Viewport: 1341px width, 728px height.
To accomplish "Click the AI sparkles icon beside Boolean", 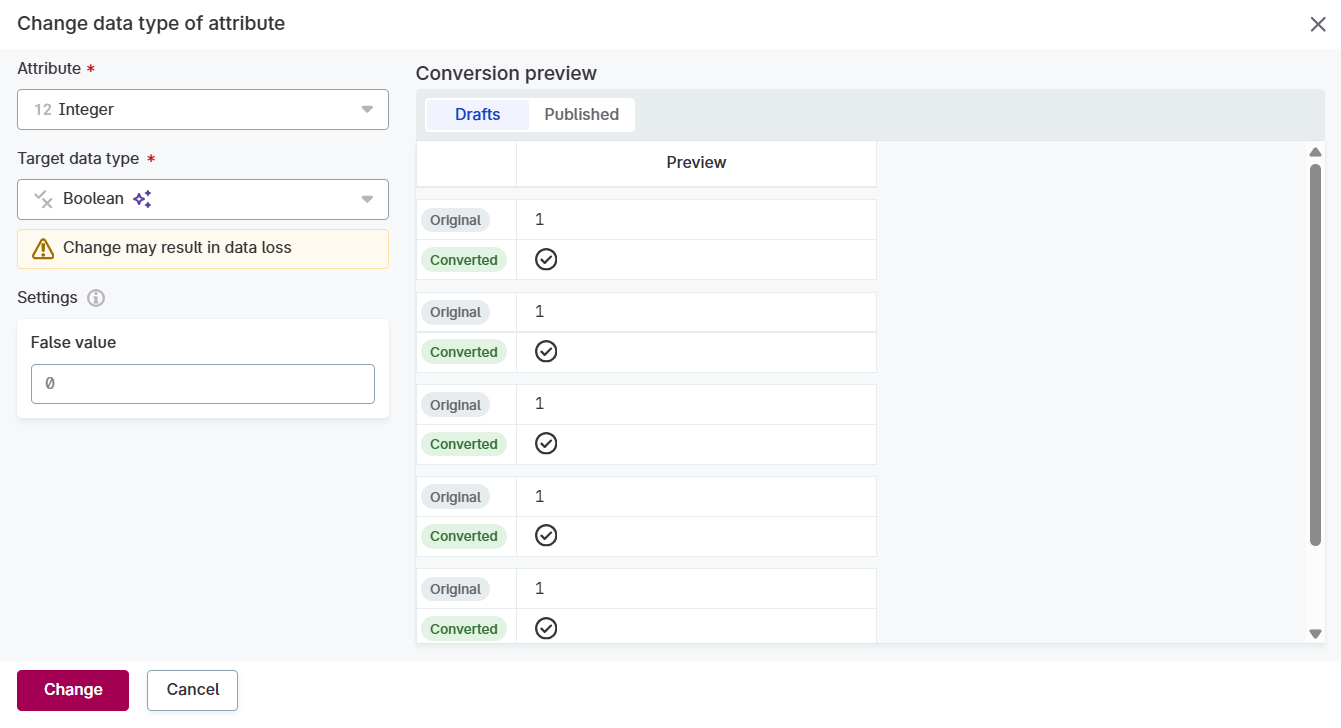I will (x=141, y=199).
